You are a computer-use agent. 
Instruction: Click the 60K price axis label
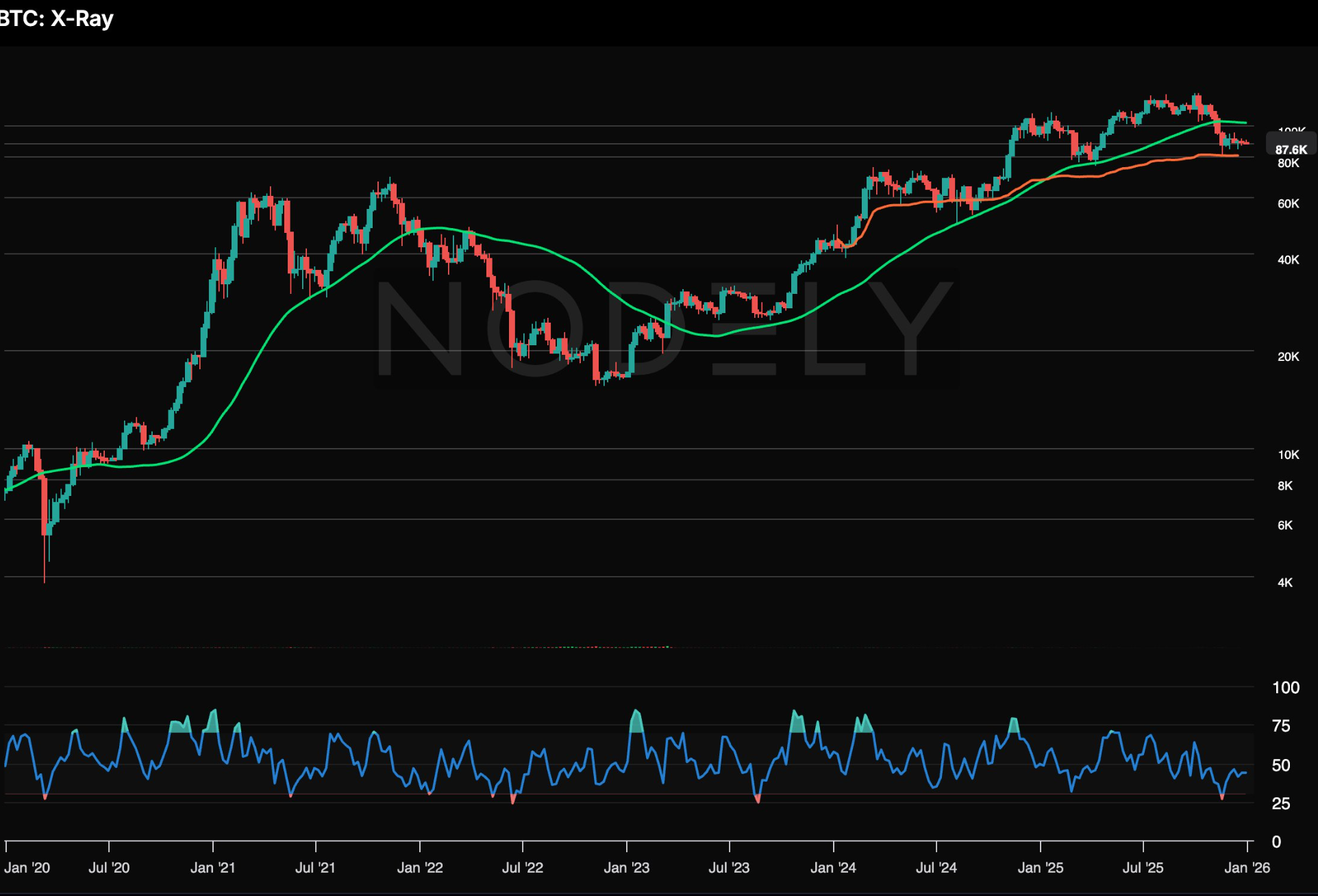tap(1288, 204)
